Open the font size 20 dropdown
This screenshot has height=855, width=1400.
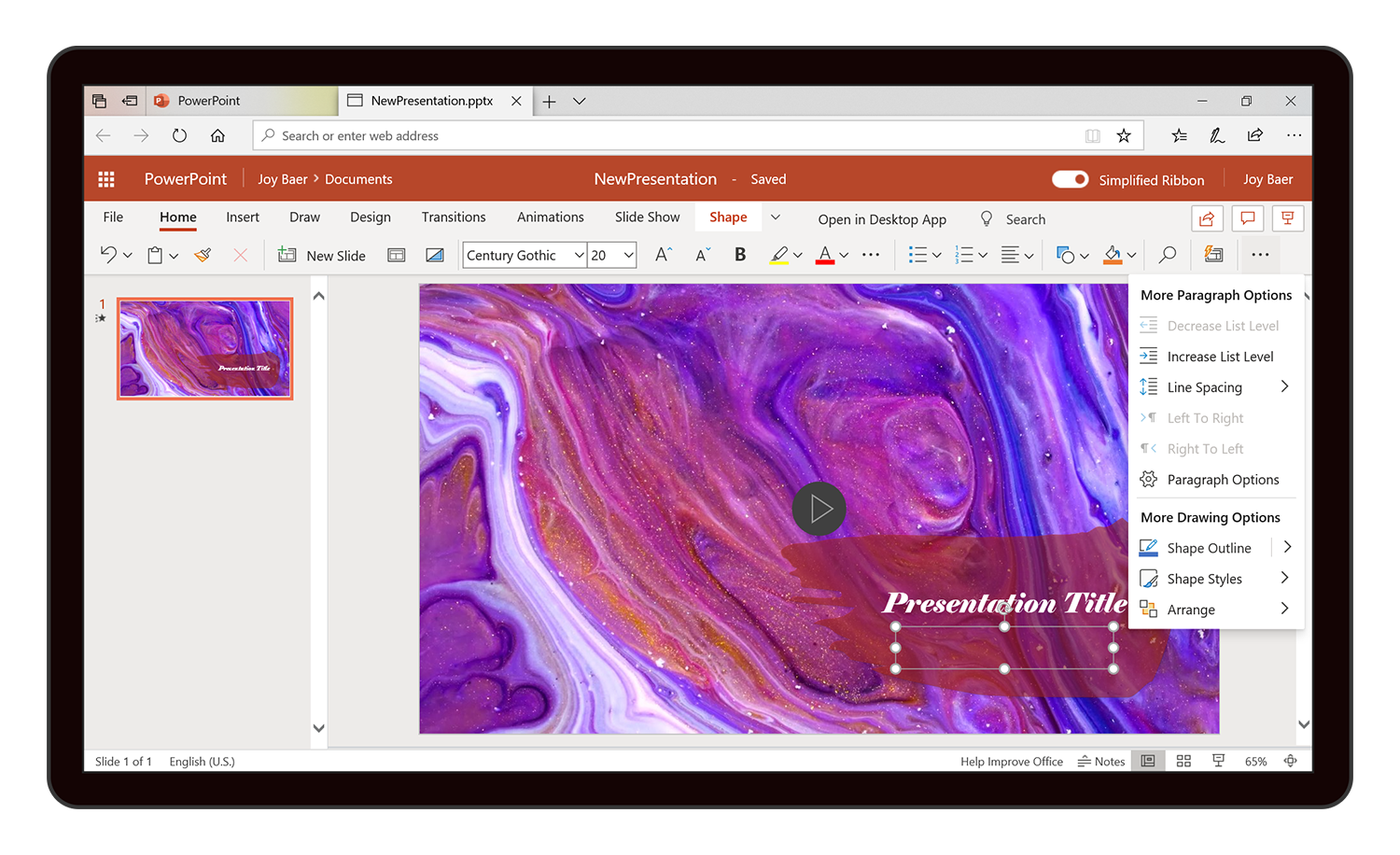click(629, 255)
